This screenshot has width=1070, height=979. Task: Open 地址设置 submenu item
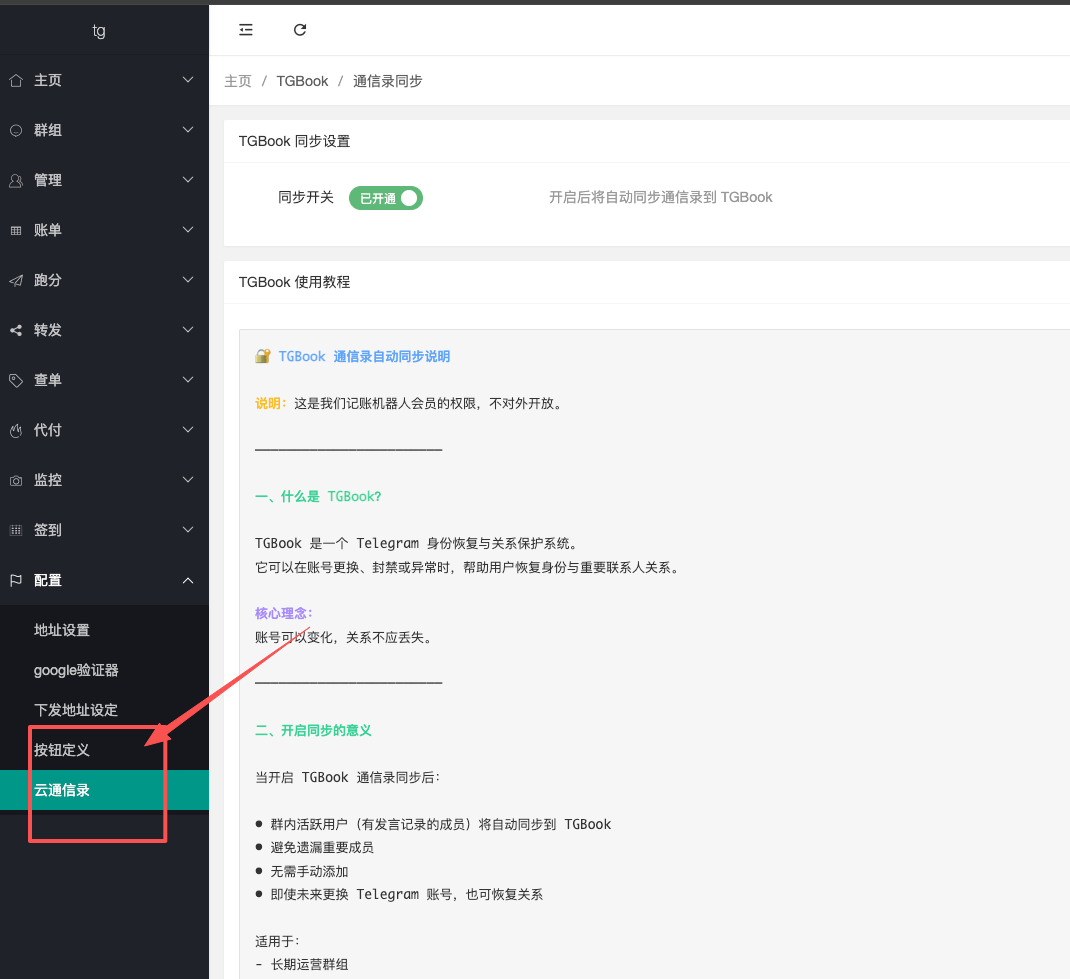tap(62, 630)
